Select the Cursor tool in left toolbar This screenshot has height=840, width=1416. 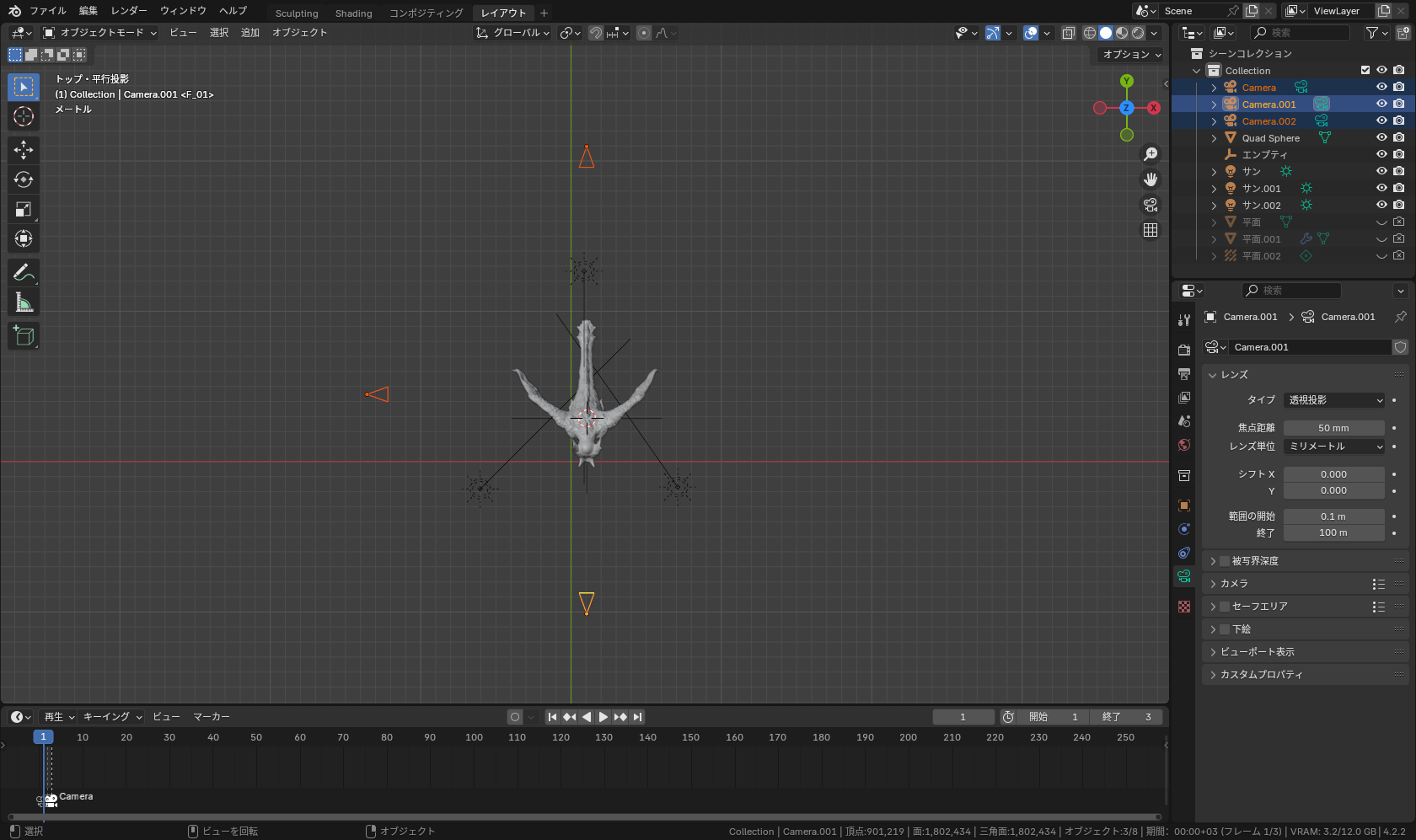click(24, 116)
